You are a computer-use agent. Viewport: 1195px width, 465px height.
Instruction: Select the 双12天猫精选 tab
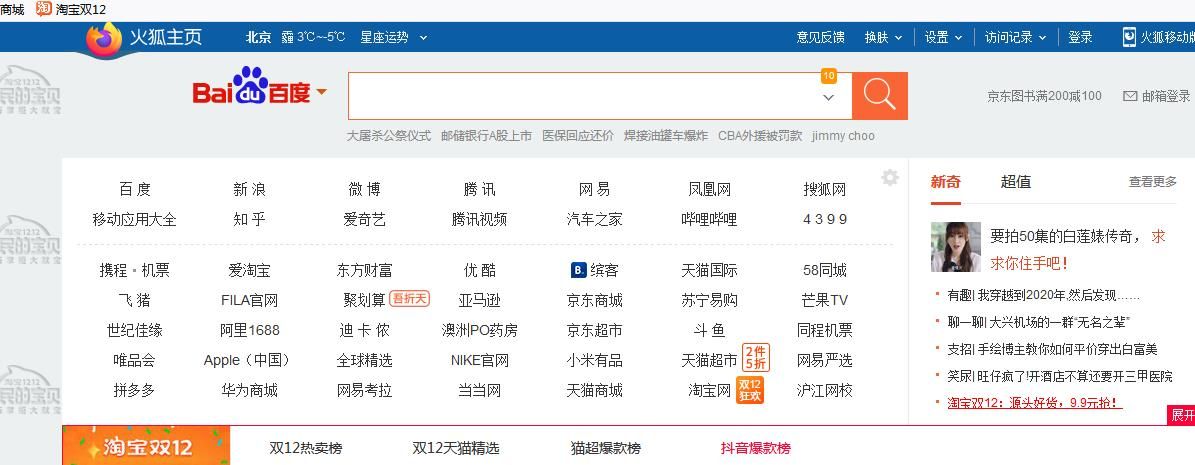coord(456,448)
